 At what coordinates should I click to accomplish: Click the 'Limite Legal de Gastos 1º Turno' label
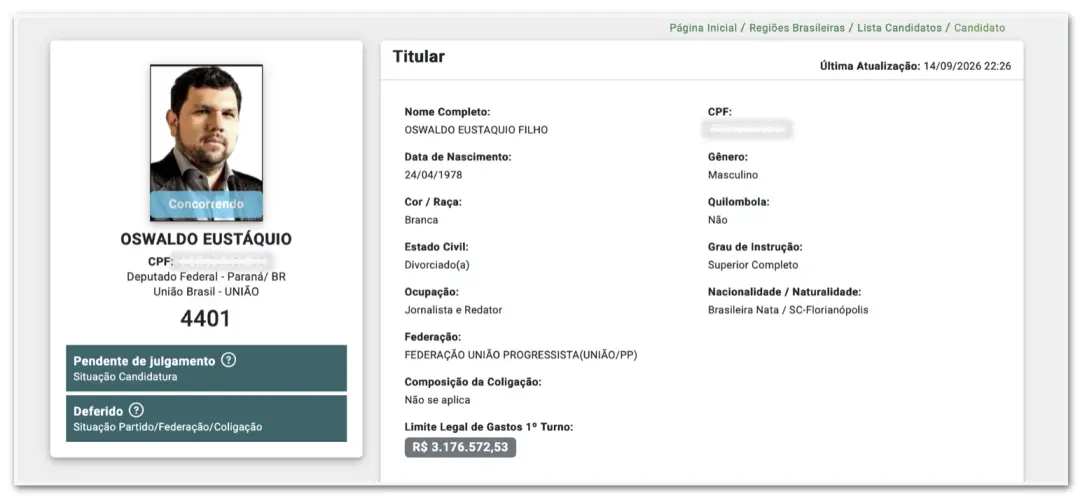click(488, 427)
